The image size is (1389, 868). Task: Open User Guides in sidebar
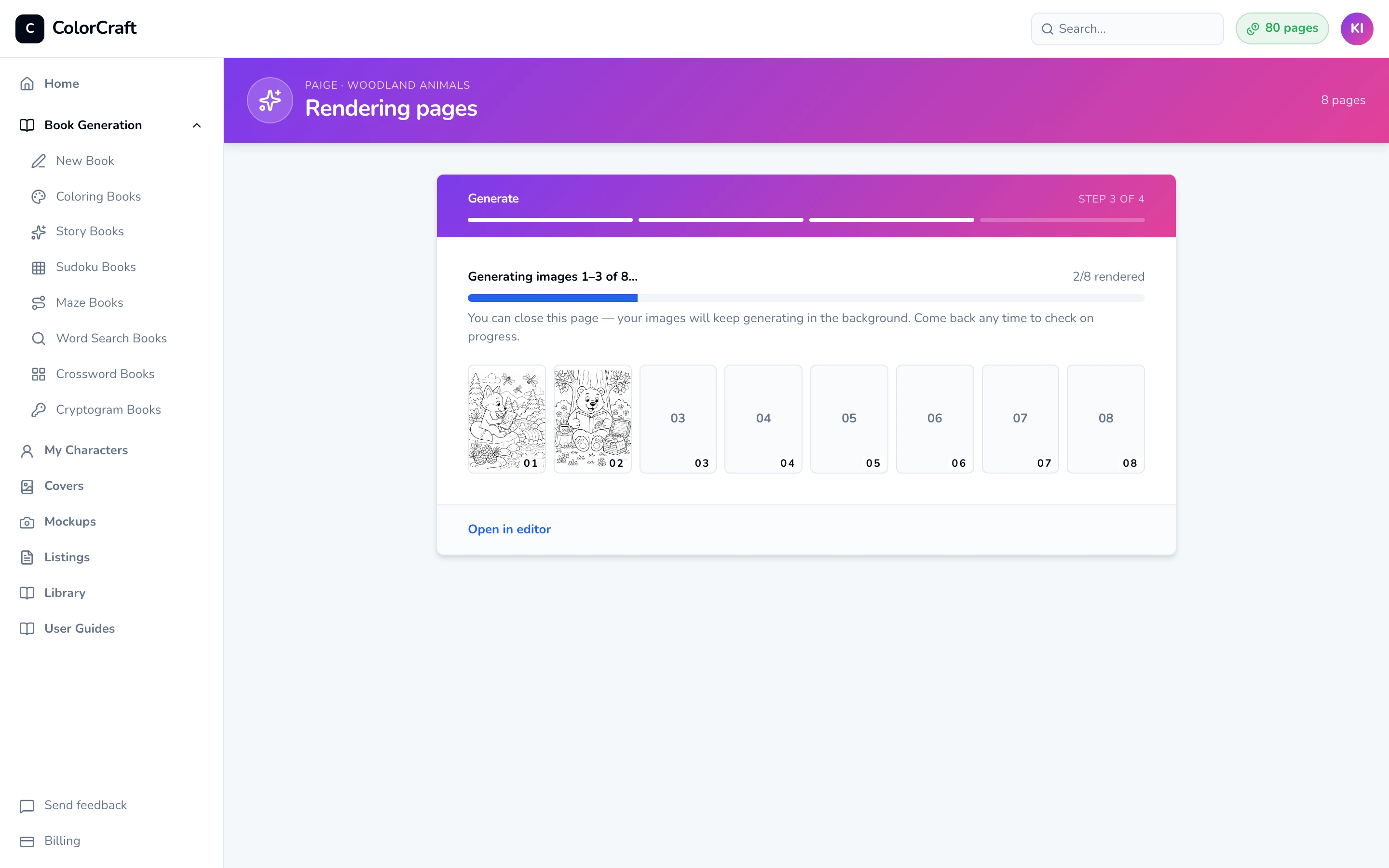point(111,629)
